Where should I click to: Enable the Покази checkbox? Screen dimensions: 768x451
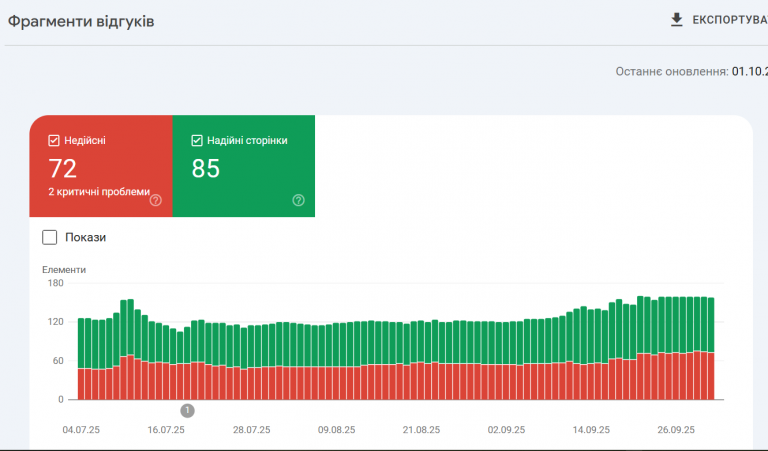[x=49, y=237]
